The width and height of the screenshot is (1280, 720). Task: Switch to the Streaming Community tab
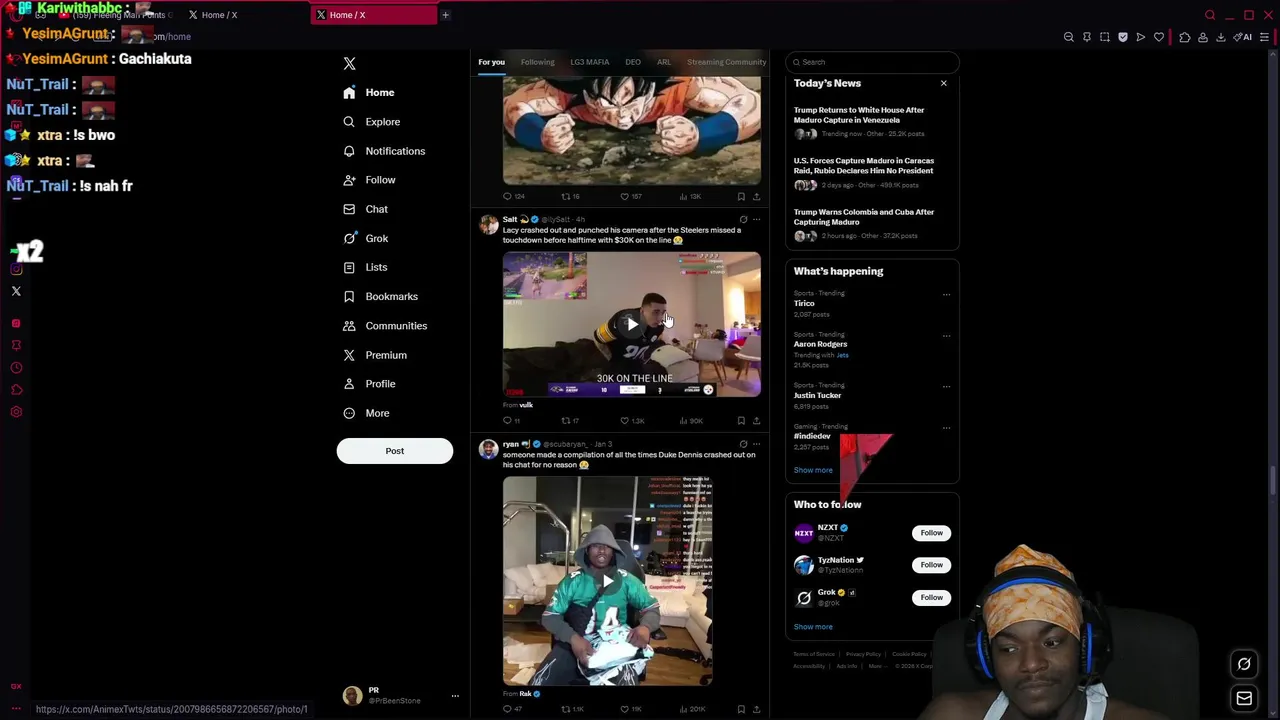click(x=726, y=62)
